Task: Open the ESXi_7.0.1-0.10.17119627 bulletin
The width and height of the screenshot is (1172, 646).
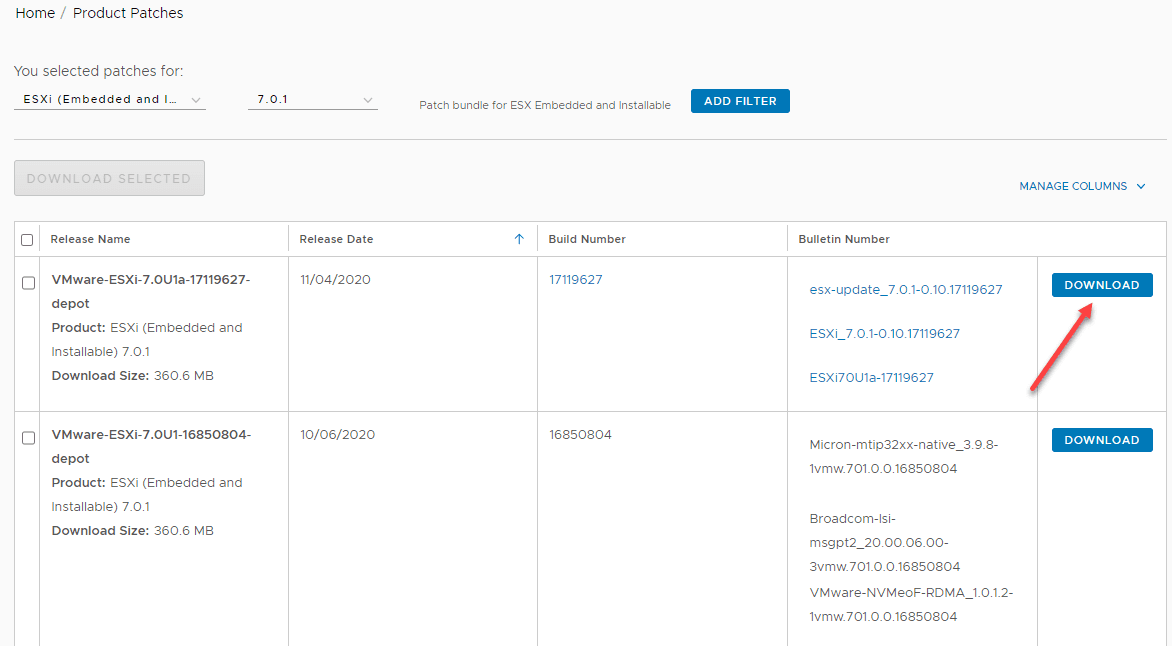Action: click(884, 333)
